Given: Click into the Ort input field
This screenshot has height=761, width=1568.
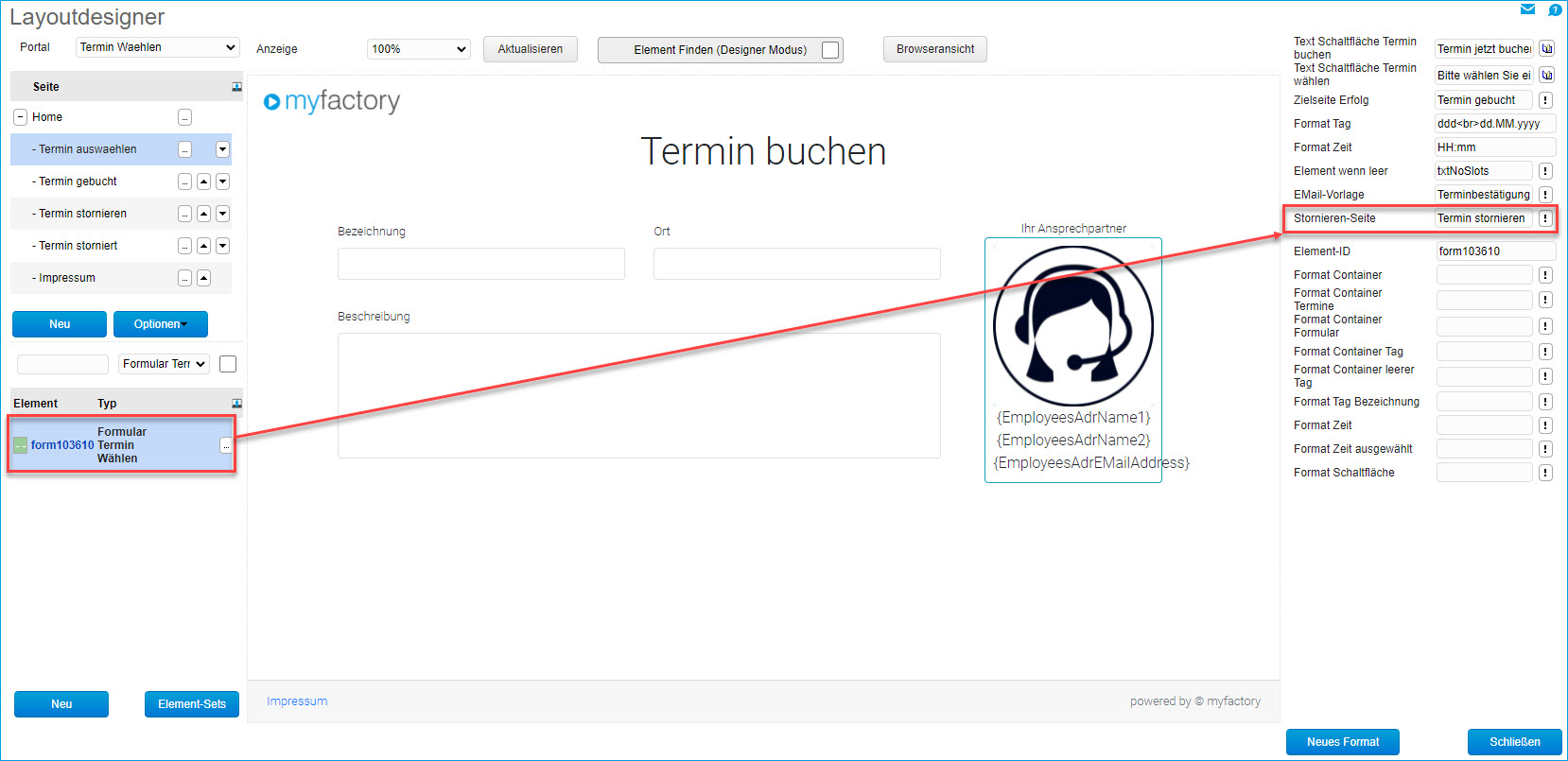Looking at the screenshot, I should [x=797, y=264].
